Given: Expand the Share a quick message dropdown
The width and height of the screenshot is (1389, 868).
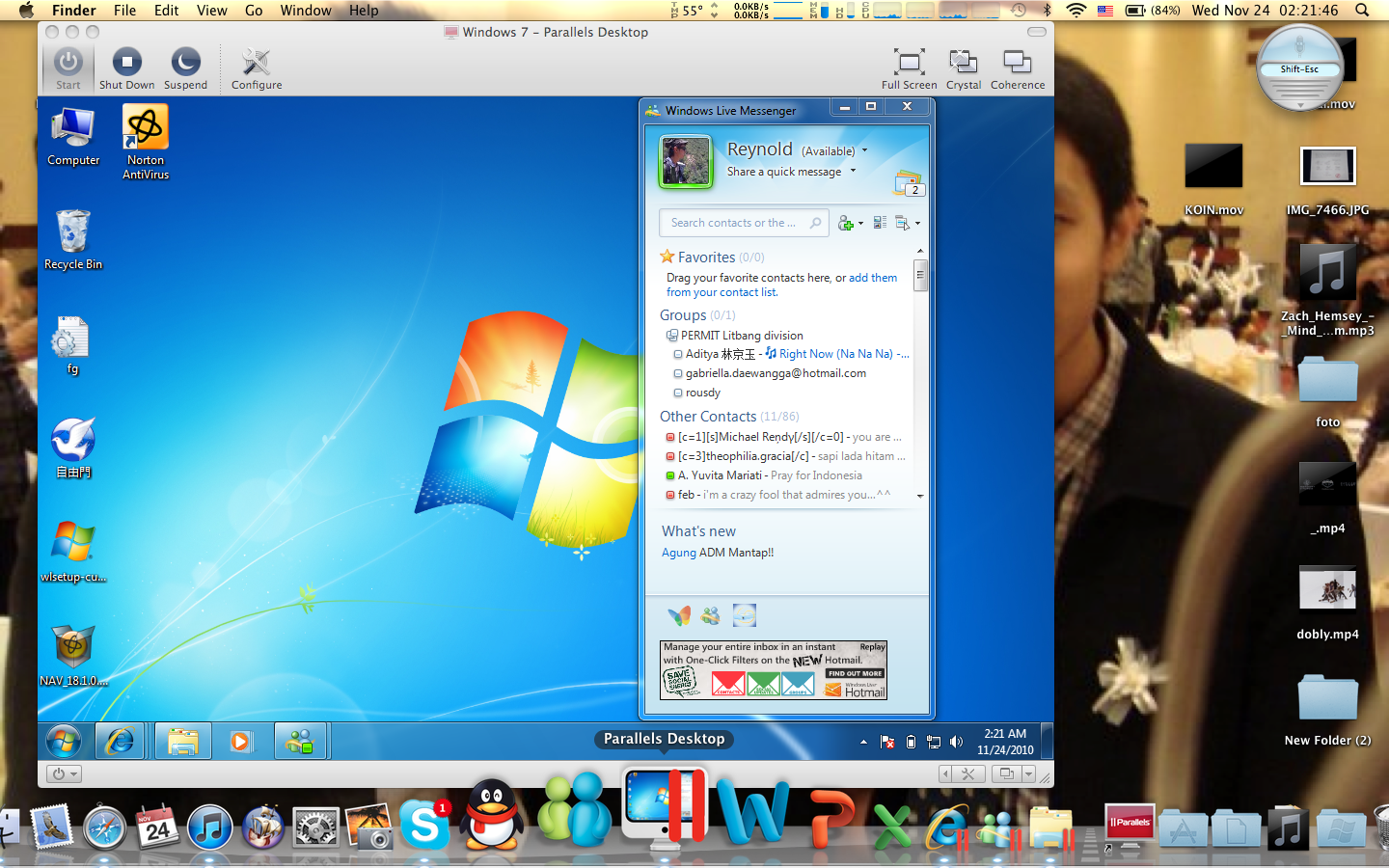Looking at the screenshot, I should coord(855,171).
